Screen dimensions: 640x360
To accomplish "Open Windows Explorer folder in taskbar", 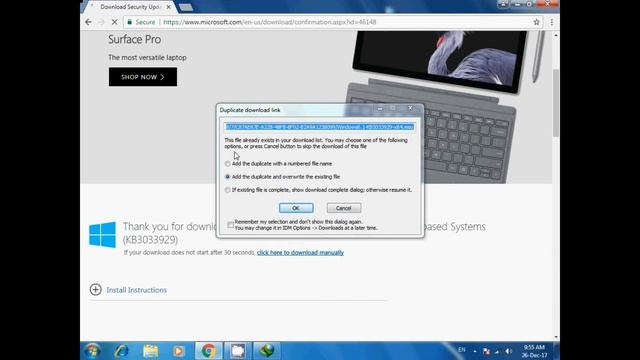I will [150, 351].
